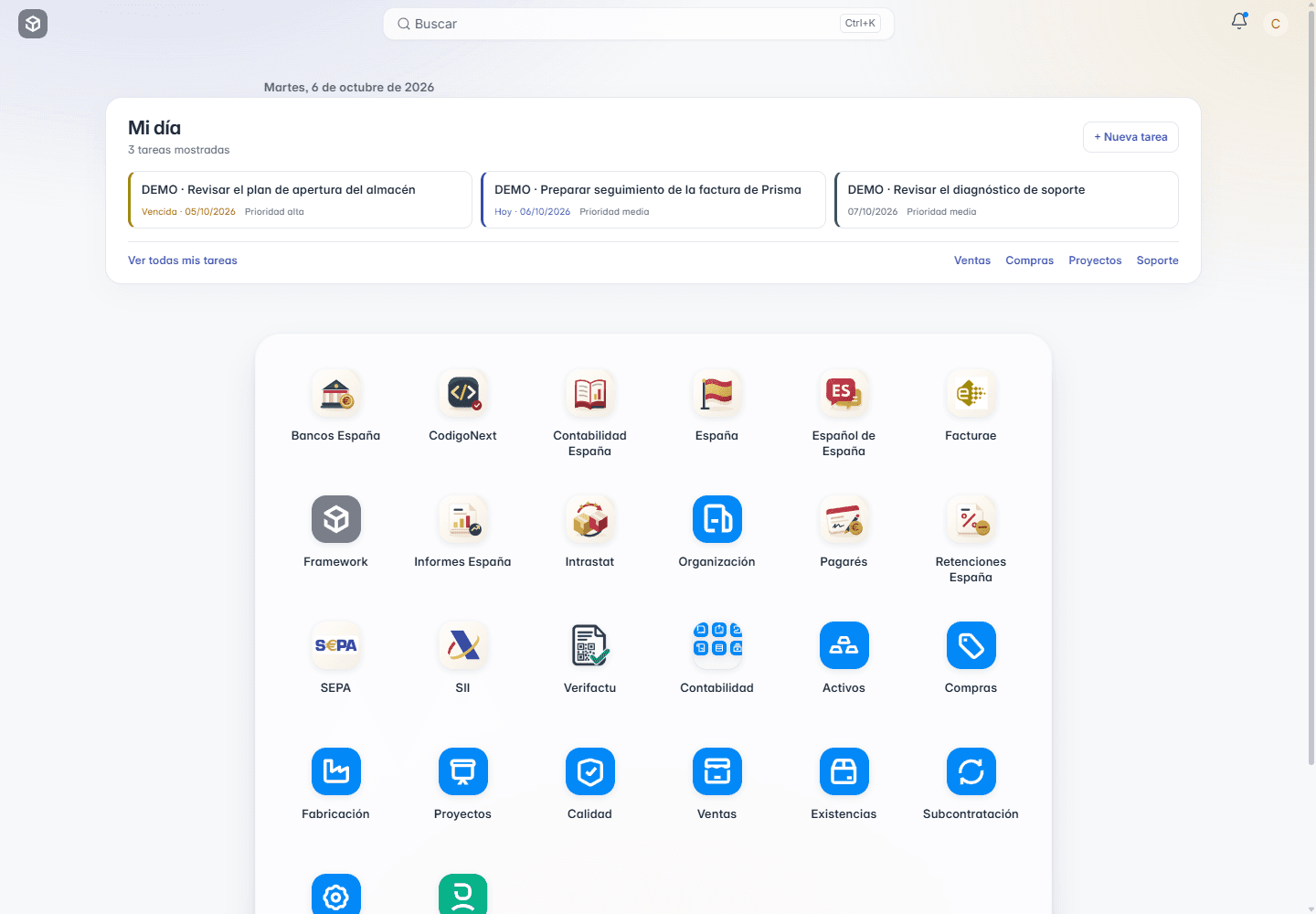Viewport: 1316px width, 914px height.
Task: Open the Contabilidad folder of apps
Action: (x=716, y=646)
